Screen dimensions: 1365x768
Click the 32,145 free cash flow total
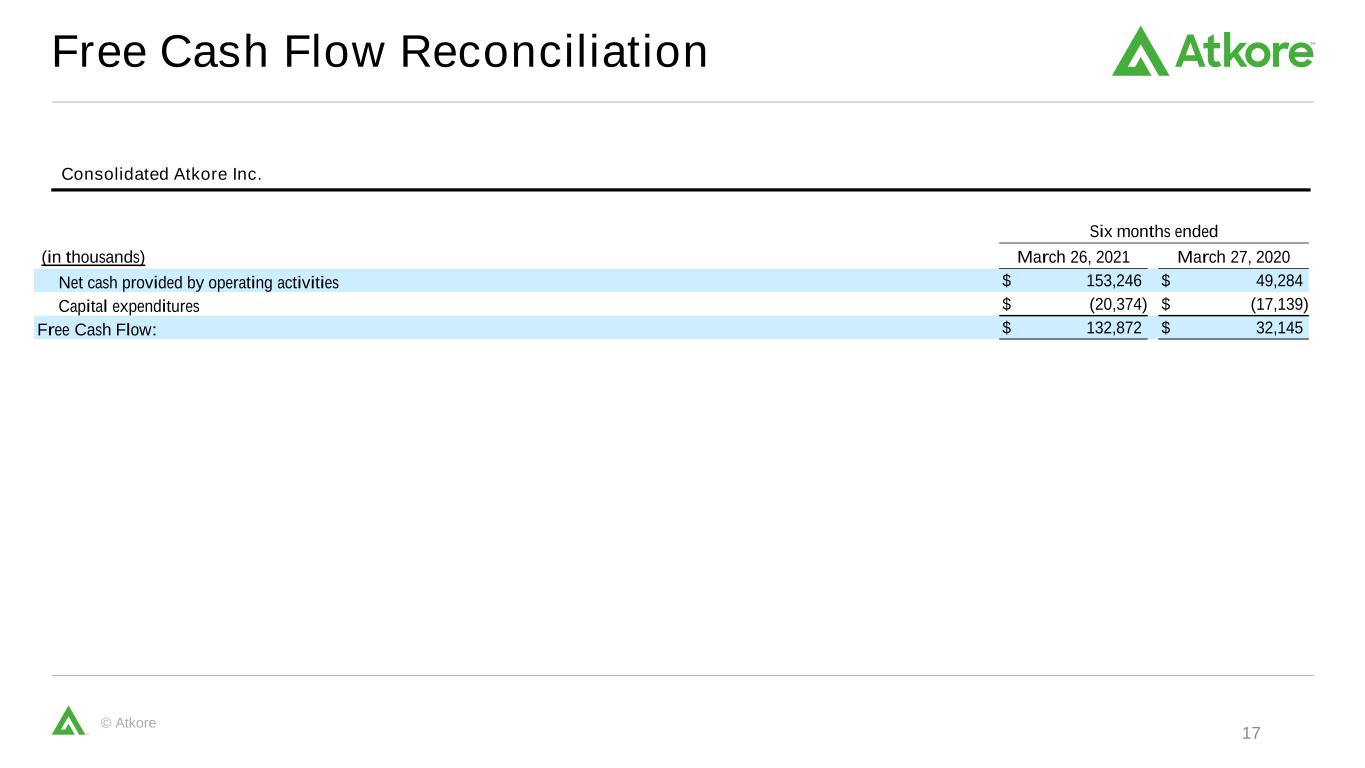(1279, 327)
